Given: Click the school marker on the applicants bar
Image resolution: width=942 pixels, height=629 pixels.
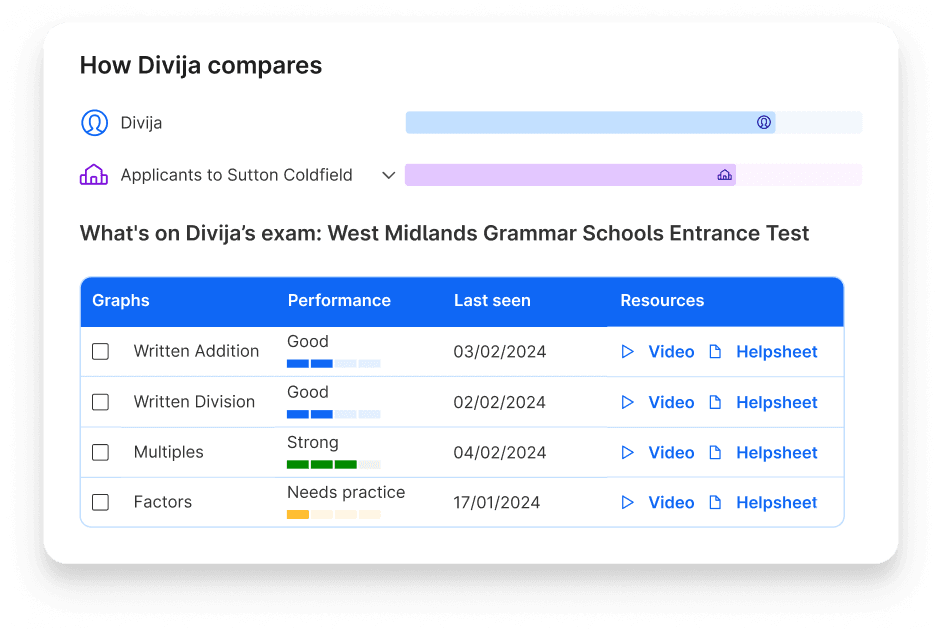Looking at the screenshot, I should pyautogui.click(x=724, y=174).
